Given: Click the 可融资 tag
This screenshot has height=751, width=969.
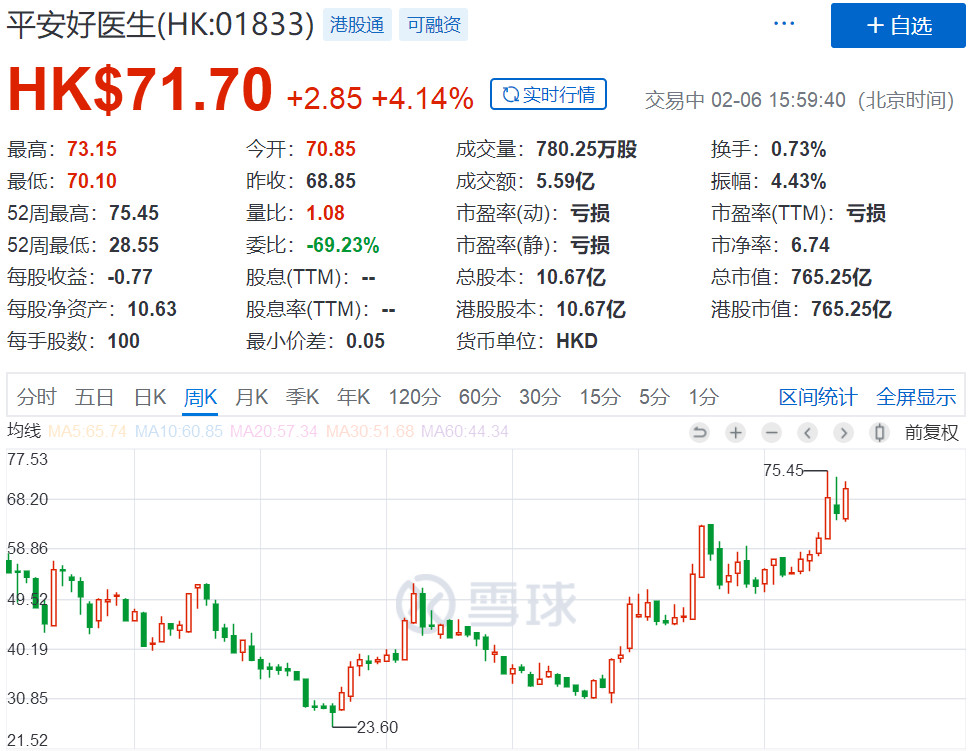Looking at the screenshot, I should click(x=433, y=25).
